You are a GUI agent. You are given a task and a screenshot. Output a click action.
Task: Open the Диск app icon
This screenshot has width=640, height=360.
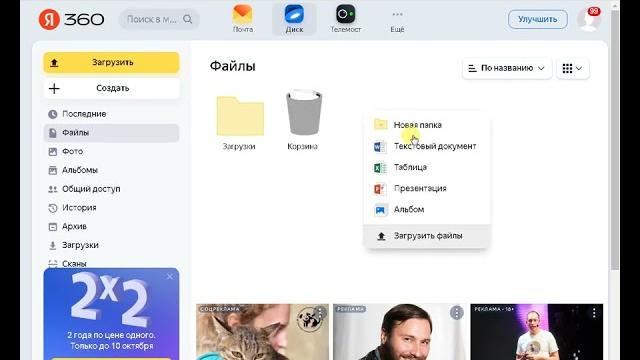pos(294,18)
